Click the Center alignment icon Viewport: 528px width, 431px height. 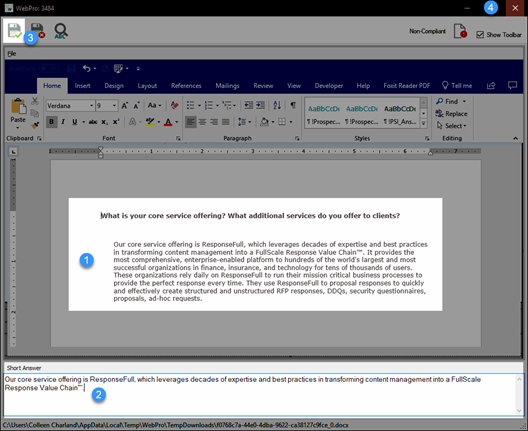pyautogui.click(x=202, y=122)
